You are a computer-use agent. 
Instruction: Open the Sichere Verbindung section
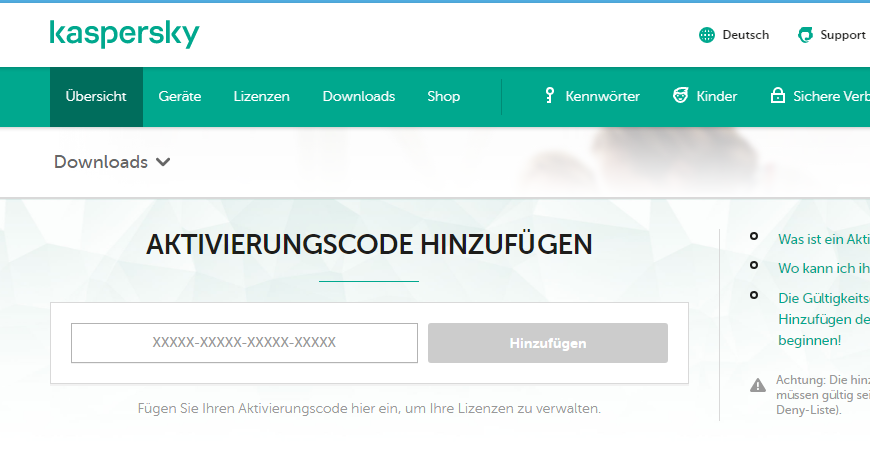pyautogui.click(x=831, y=97)
